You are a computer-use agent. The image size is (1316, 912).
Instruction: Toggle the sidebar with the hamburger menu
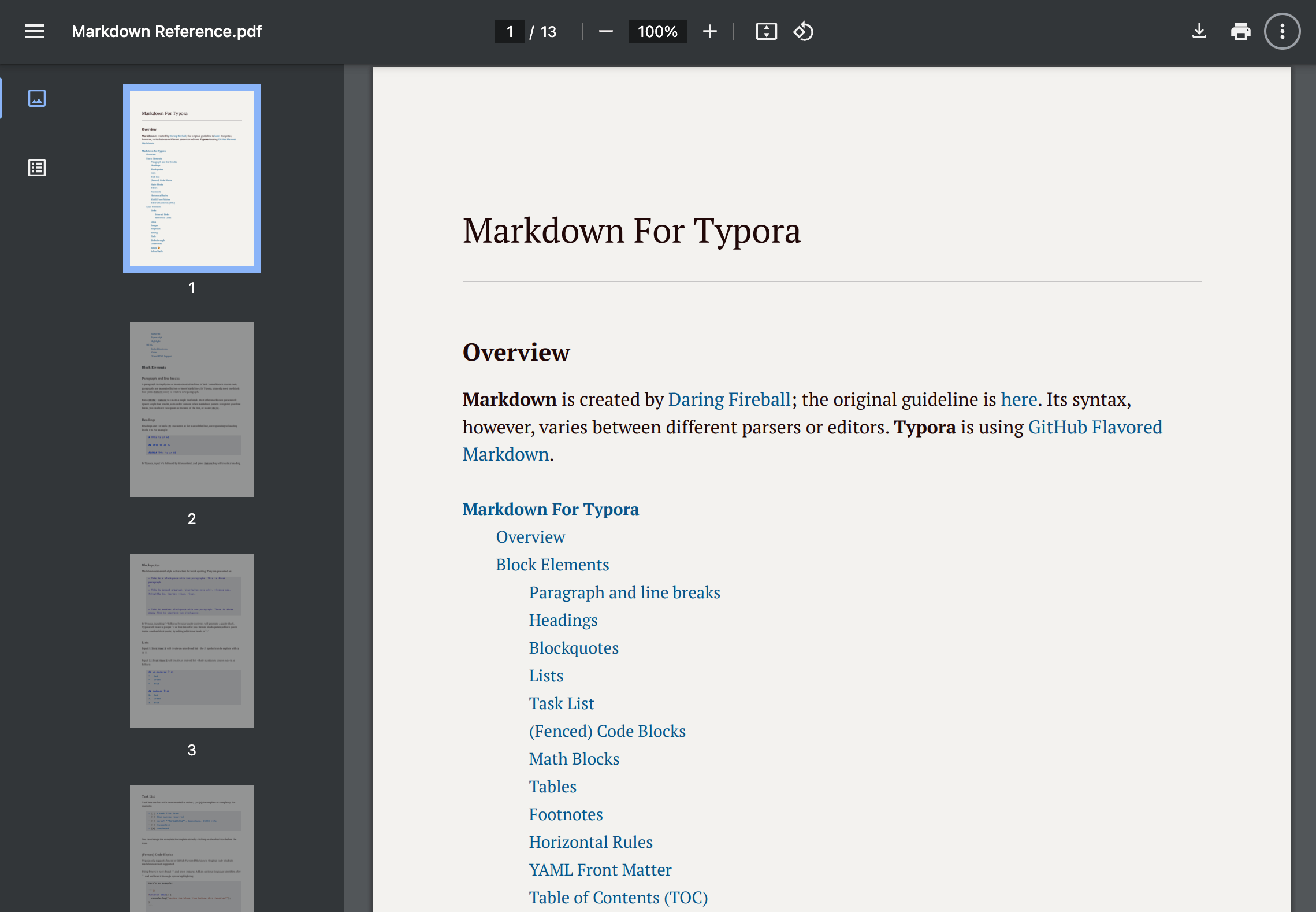pyautogui.click(x=34, y=31)
